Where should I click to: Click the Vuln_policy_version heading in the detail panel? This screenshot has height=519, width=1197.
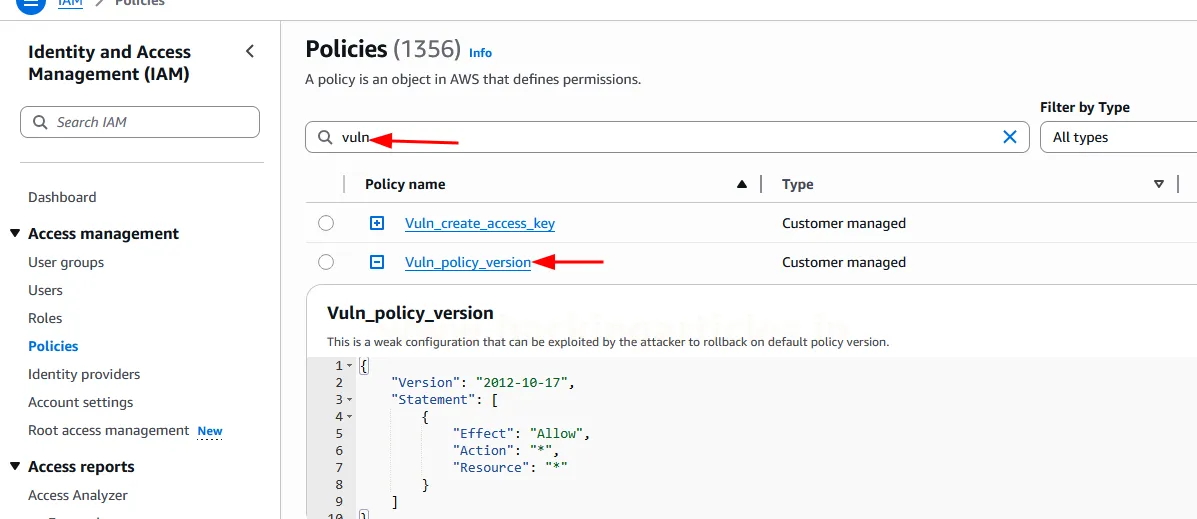410,313
